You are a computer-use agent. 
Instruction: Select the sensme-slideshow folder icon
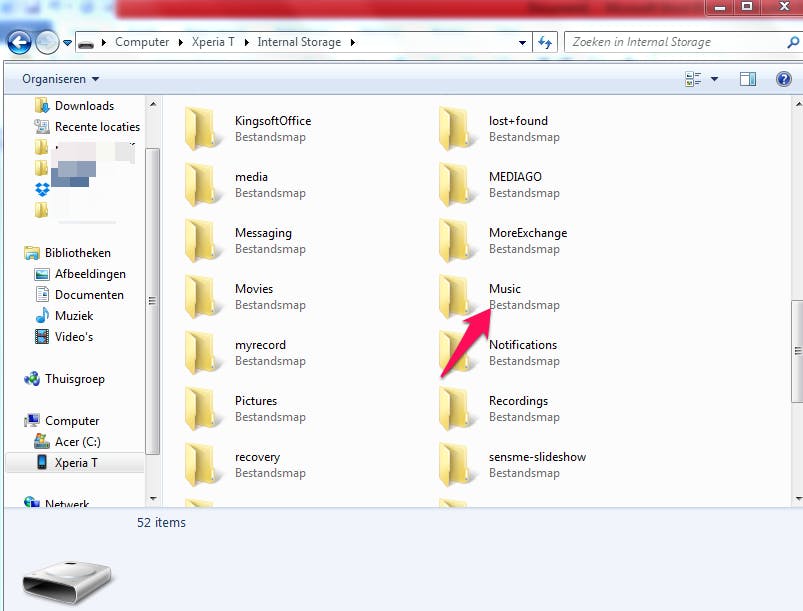click(x=455, y=465)
